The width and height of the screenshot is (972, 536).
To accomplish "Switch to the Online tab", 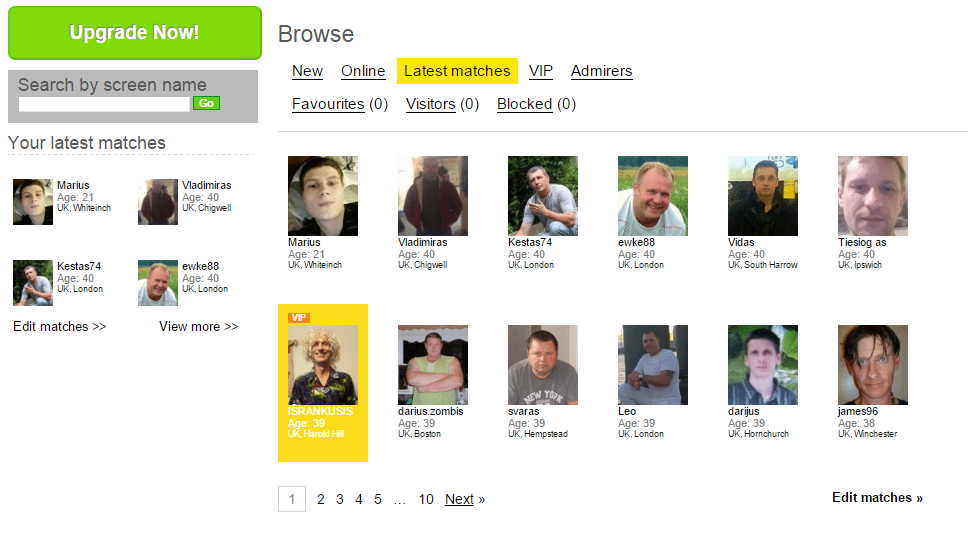I will [363, 71].
